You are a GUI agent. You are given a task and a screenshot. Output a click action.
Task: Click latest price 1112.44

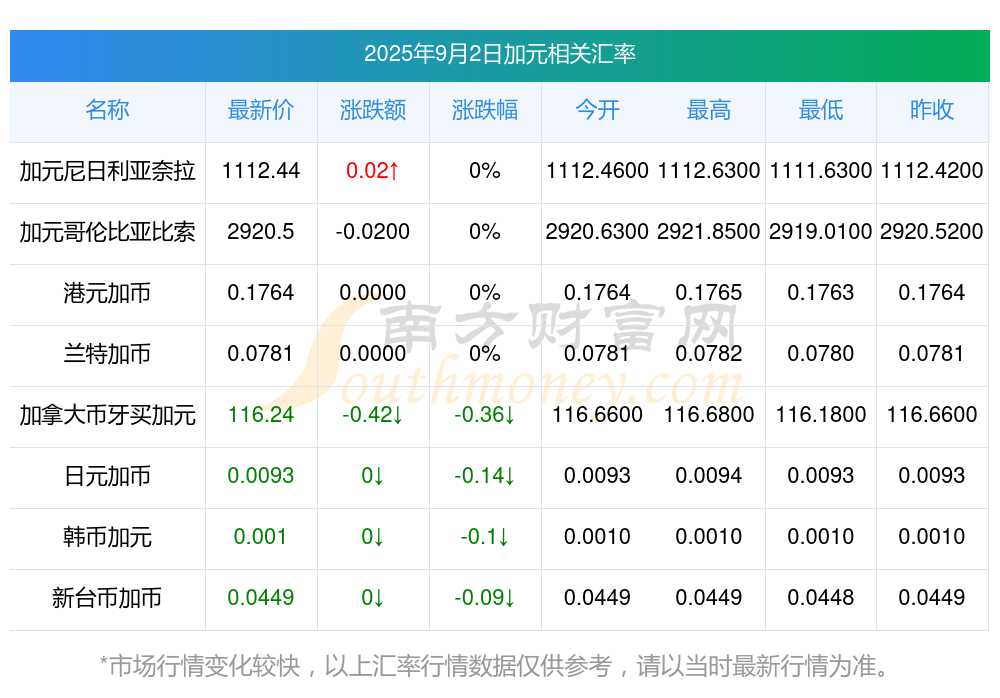click(261, 171)
